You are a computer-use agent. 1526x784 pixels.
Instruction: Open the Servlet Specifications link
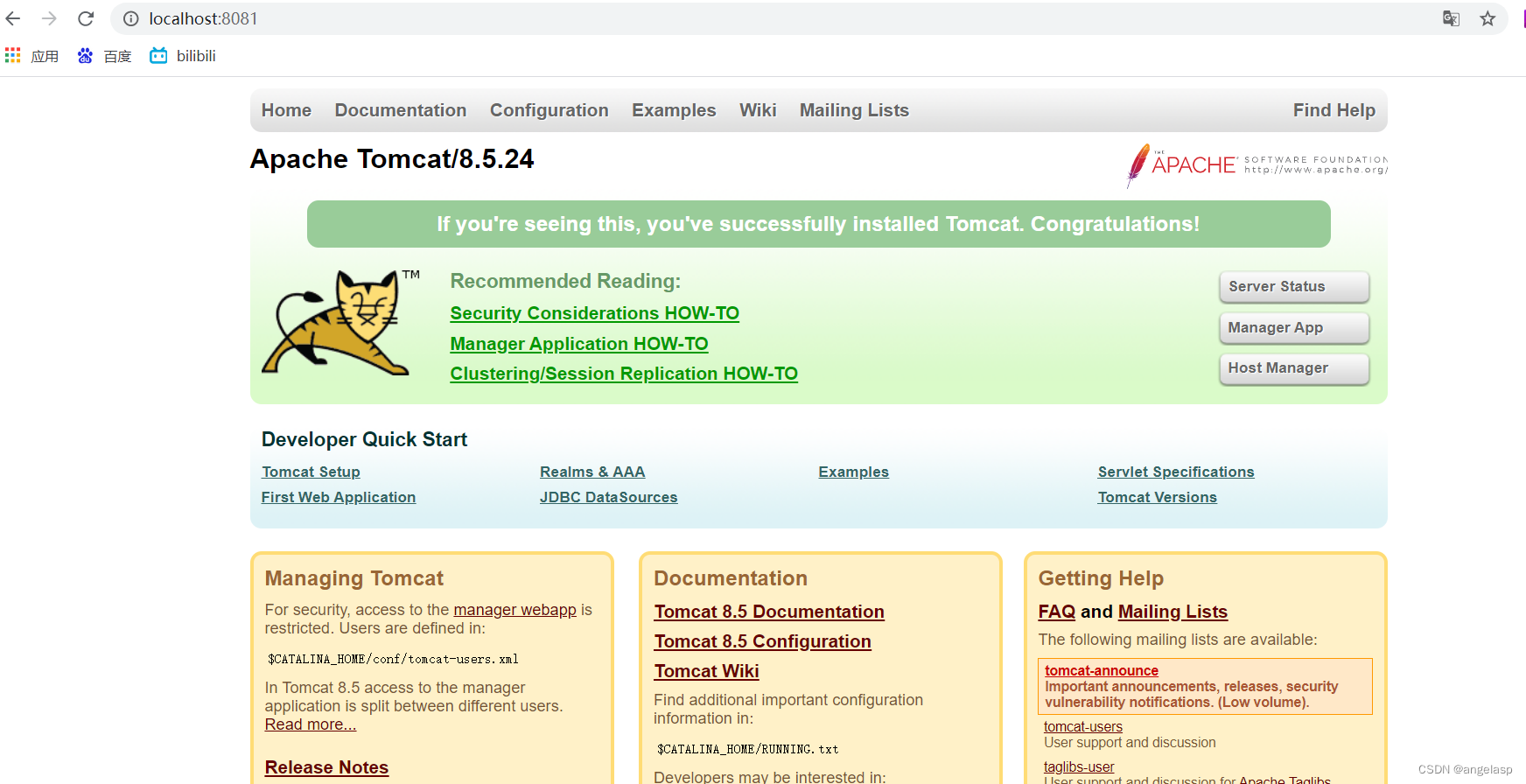click(1176, 472)
